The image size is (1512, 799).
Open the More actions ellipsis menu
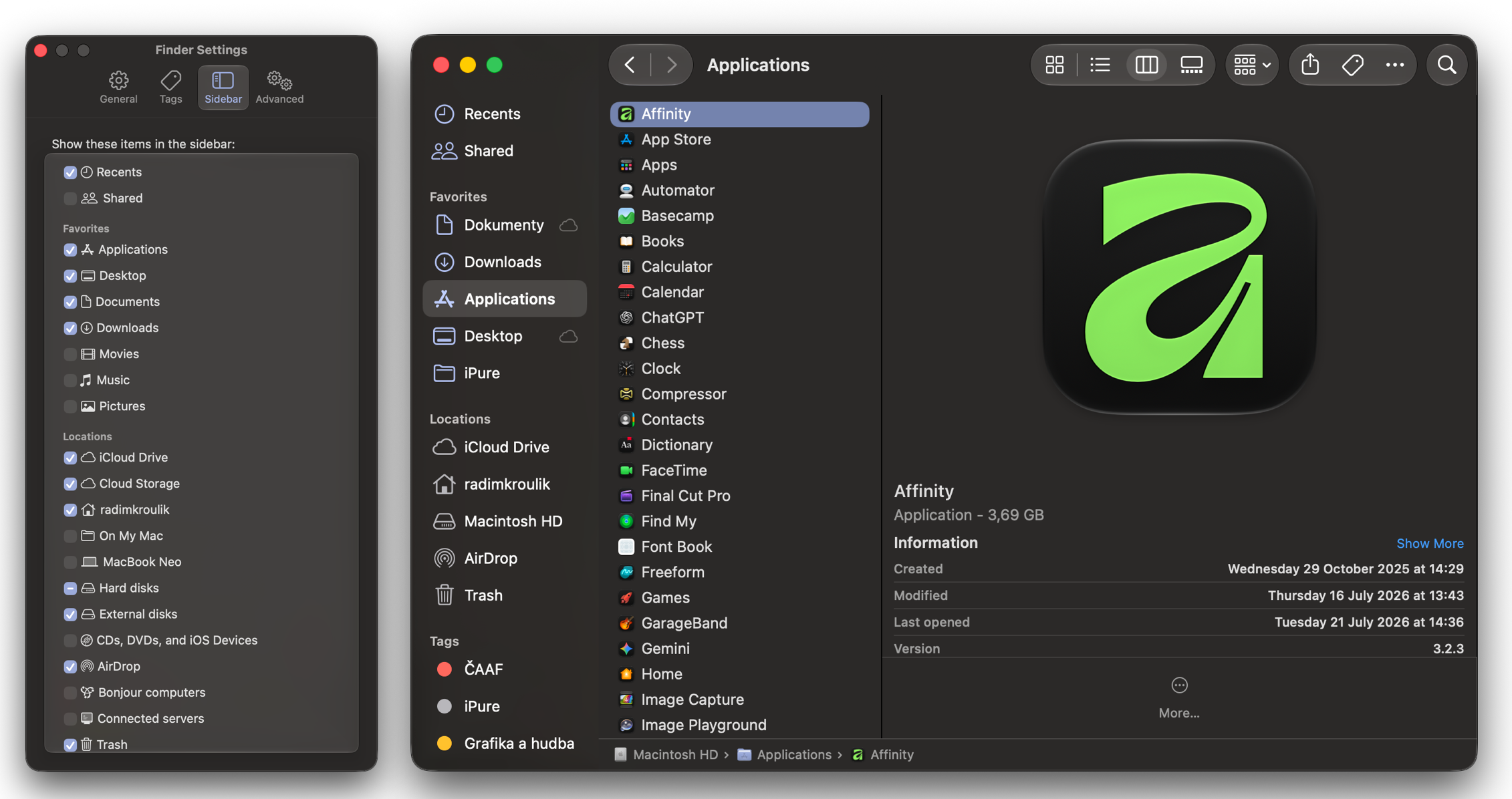pyautogui.click(x=1395, y=65)
